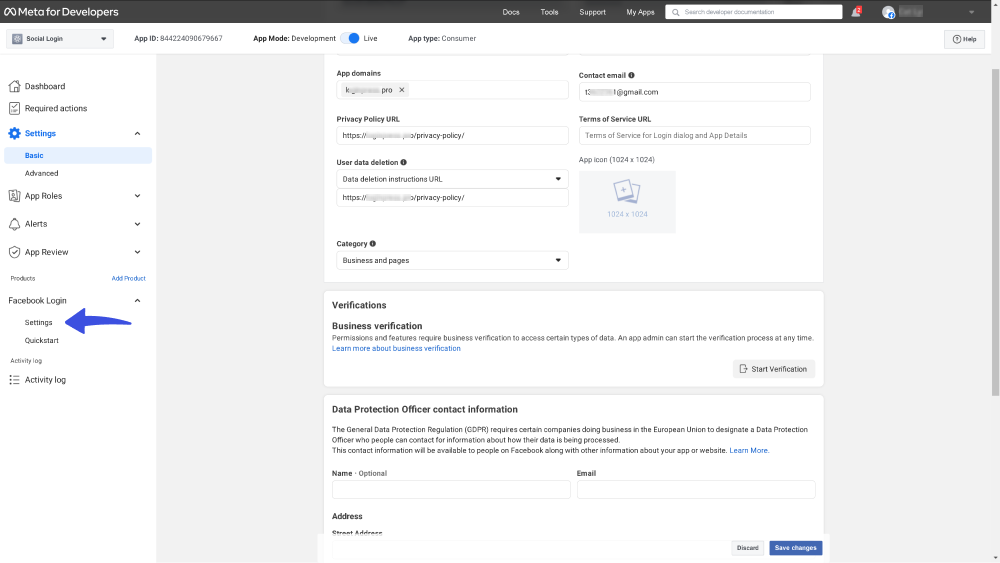Screen dimensions: 1000x563
Task: Click the Social Login app icon
Action: [17, 39]
